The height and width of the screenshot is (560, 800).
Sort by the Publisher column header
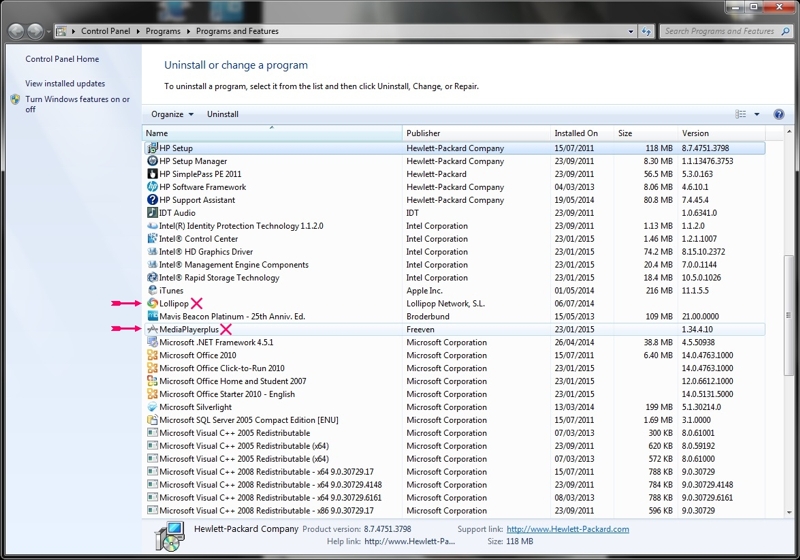point(423,133)
